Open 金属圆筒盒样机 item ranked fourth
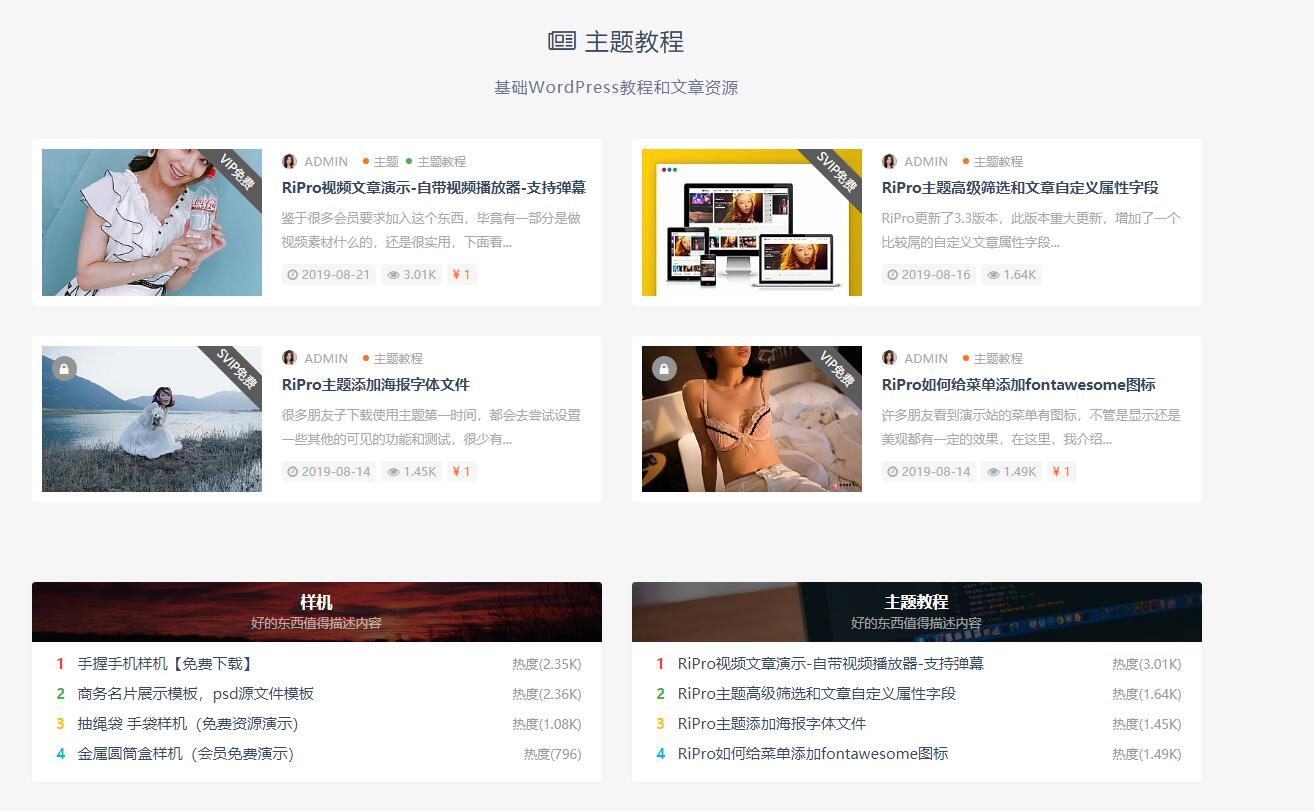 (x=185, y=754)
